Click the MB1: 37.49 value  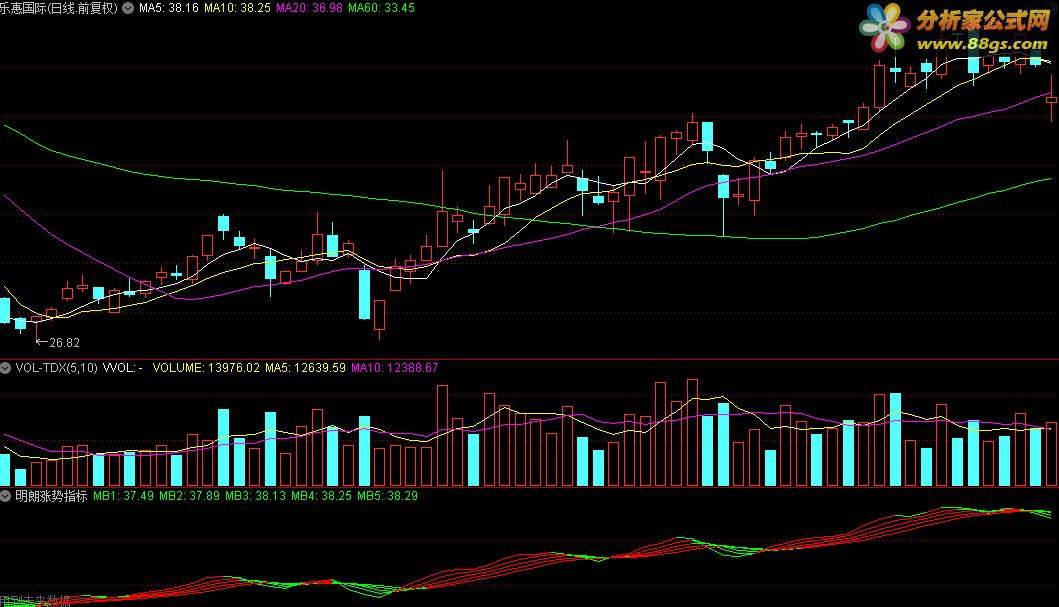pyautogui.click(x=123, y=496)
